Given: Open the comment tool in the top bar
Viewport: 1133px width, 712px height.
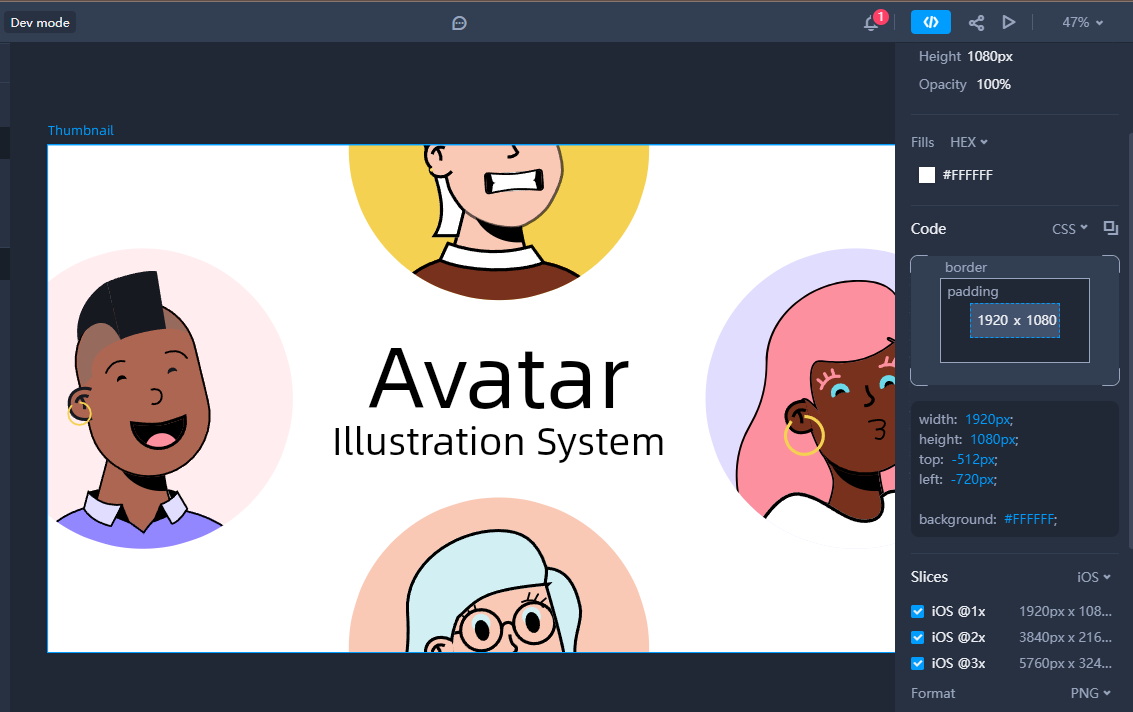Looking at the screenshot, I should point(460,22).
